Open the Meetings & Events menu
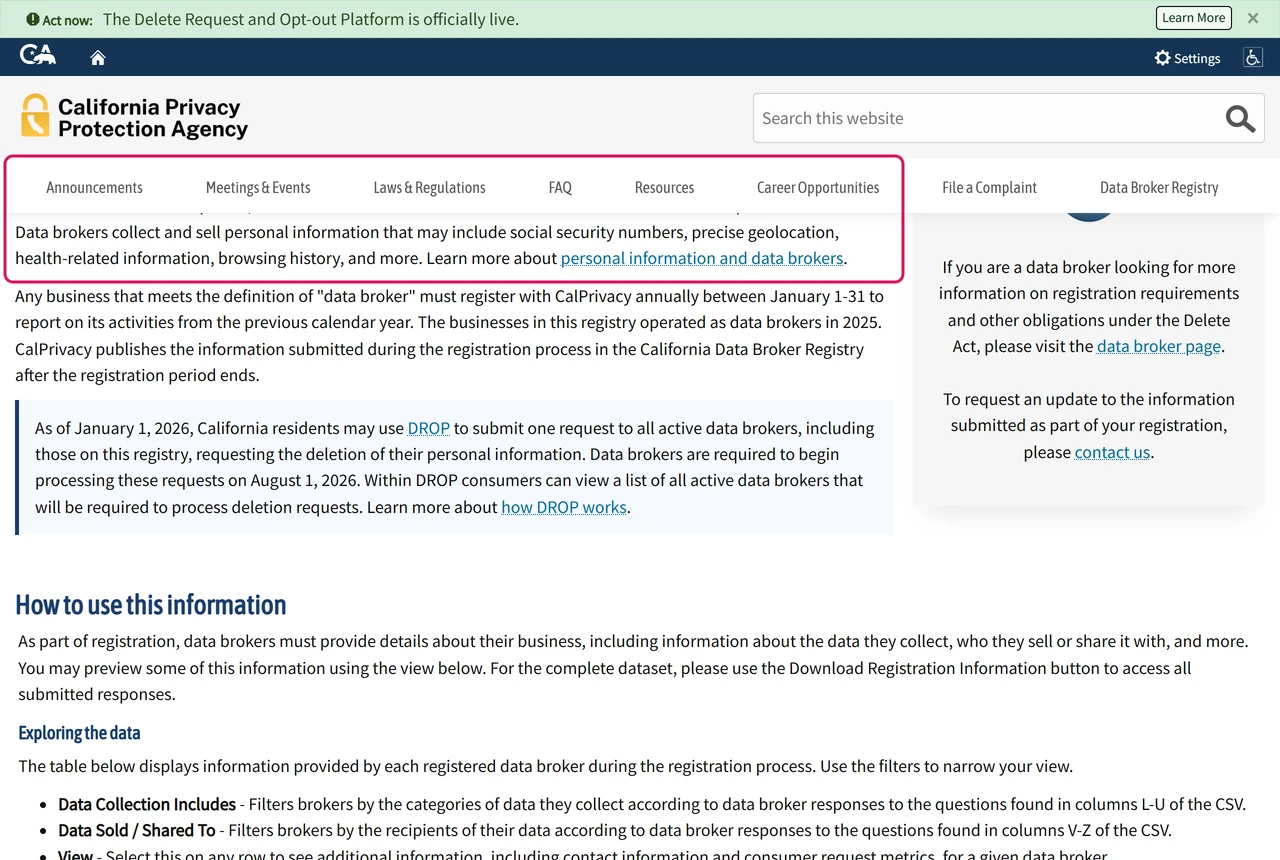The width and height of the screenshot is (1280, 860). [258, 187]
